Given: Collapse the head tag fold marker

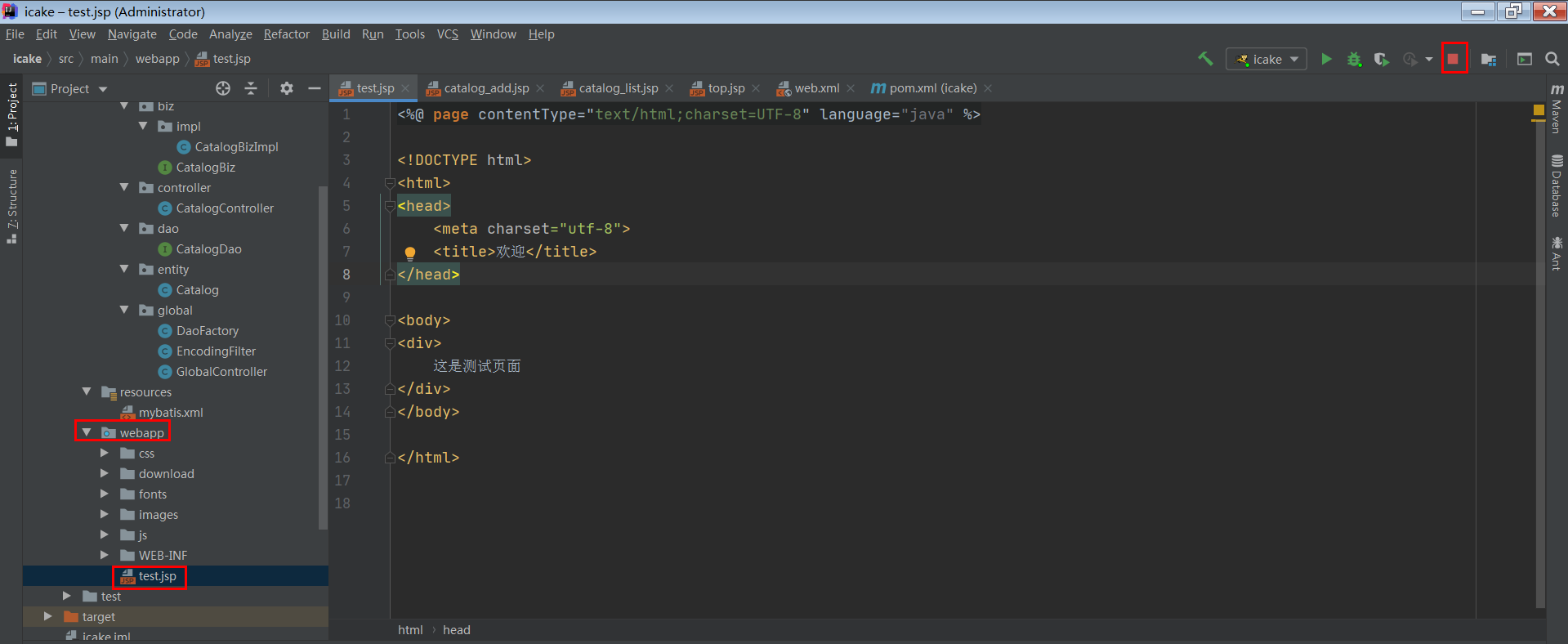Looking at the screenshot, I should 390,206.
